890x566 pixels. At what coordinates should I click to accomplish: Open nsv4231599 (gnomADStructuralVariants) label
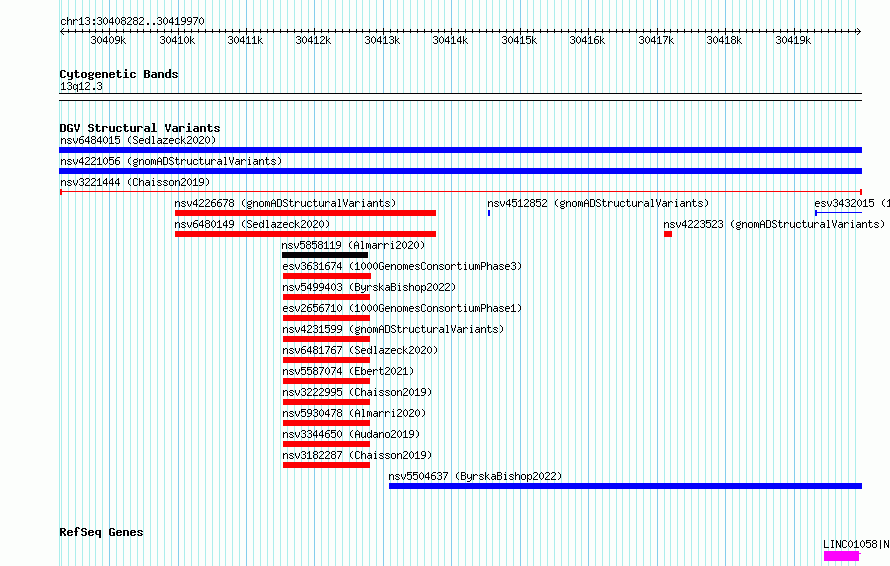[x=393, y=329]
